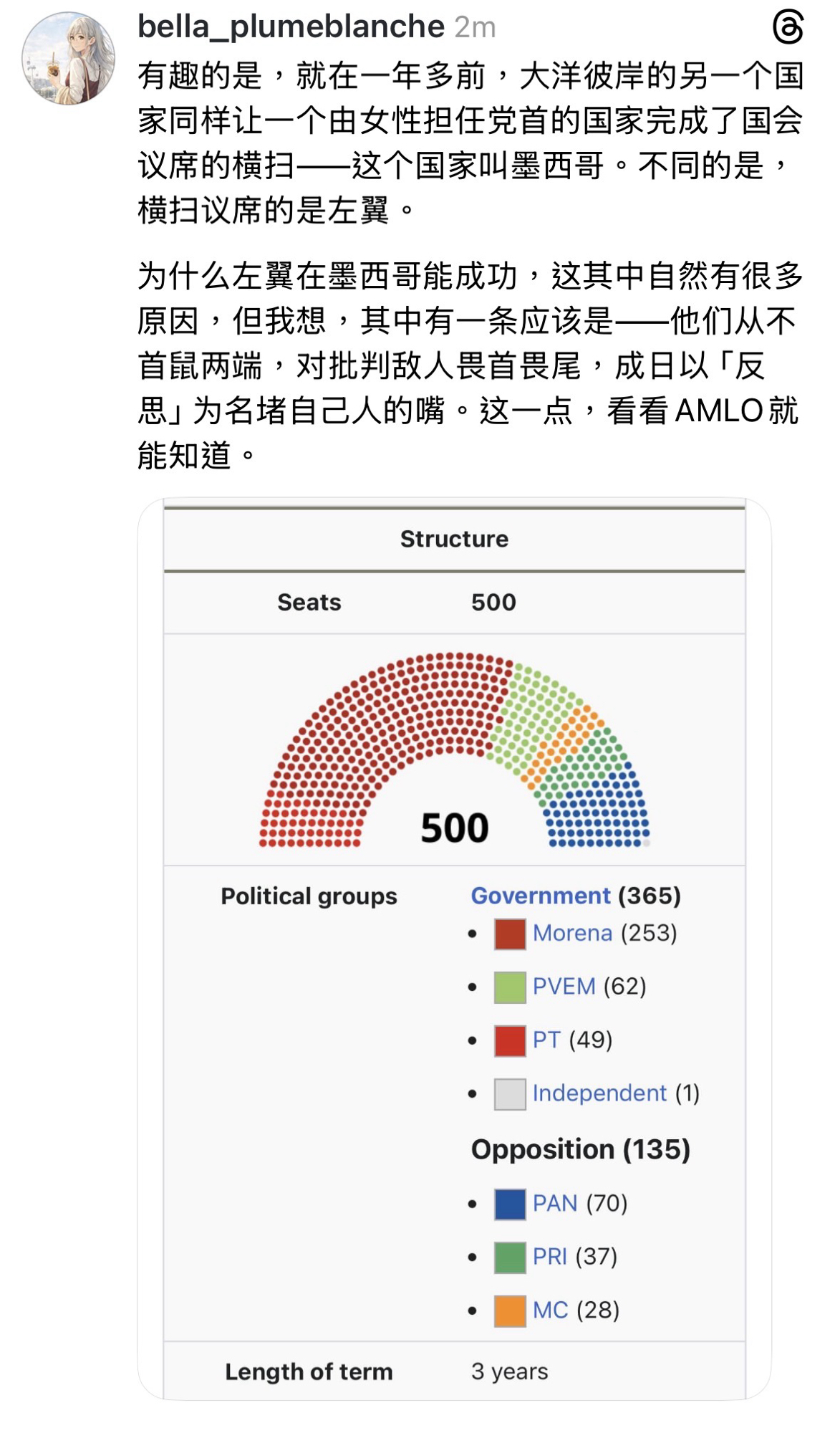Image resolution: width=840 pixels, height=1433 pixels.
Task: Open the Independent link
Action: pyautogui.click(x=599, y=1093)
